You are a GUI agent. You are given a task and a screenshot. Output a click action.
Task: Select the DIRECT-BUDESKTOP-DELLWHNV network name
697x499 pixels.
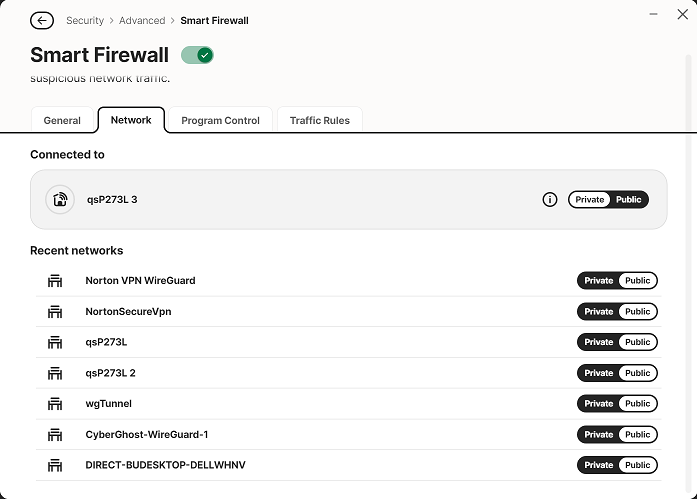click(165, 465)
